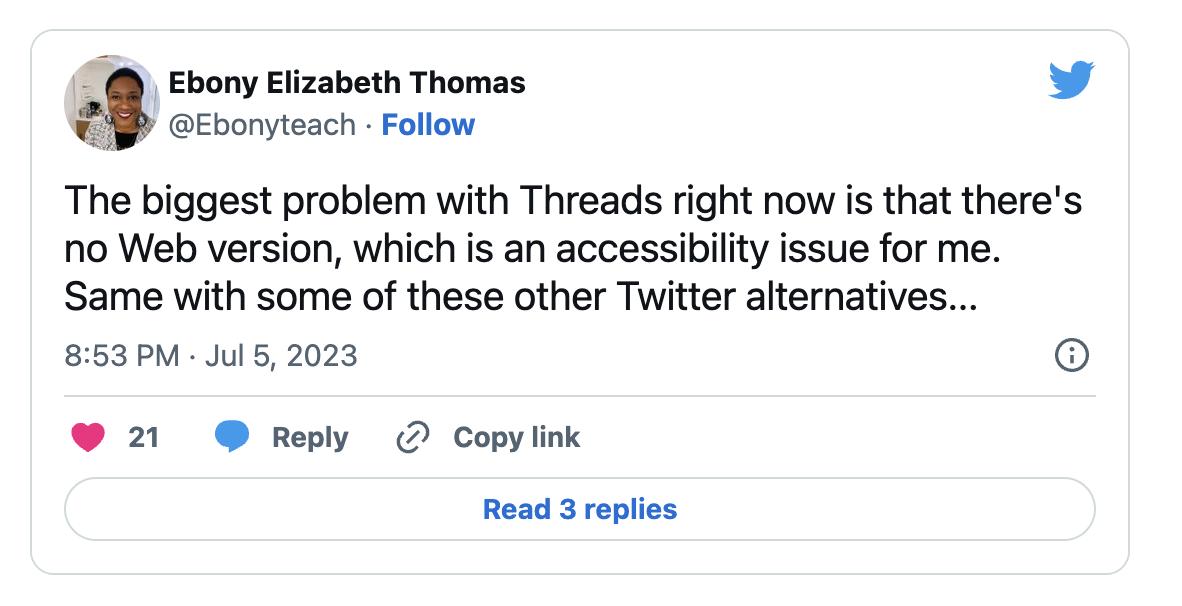This screenshot has width=1182, height=606.
Task: Follow the @Ebonyteach account
Action: [428, 125]
